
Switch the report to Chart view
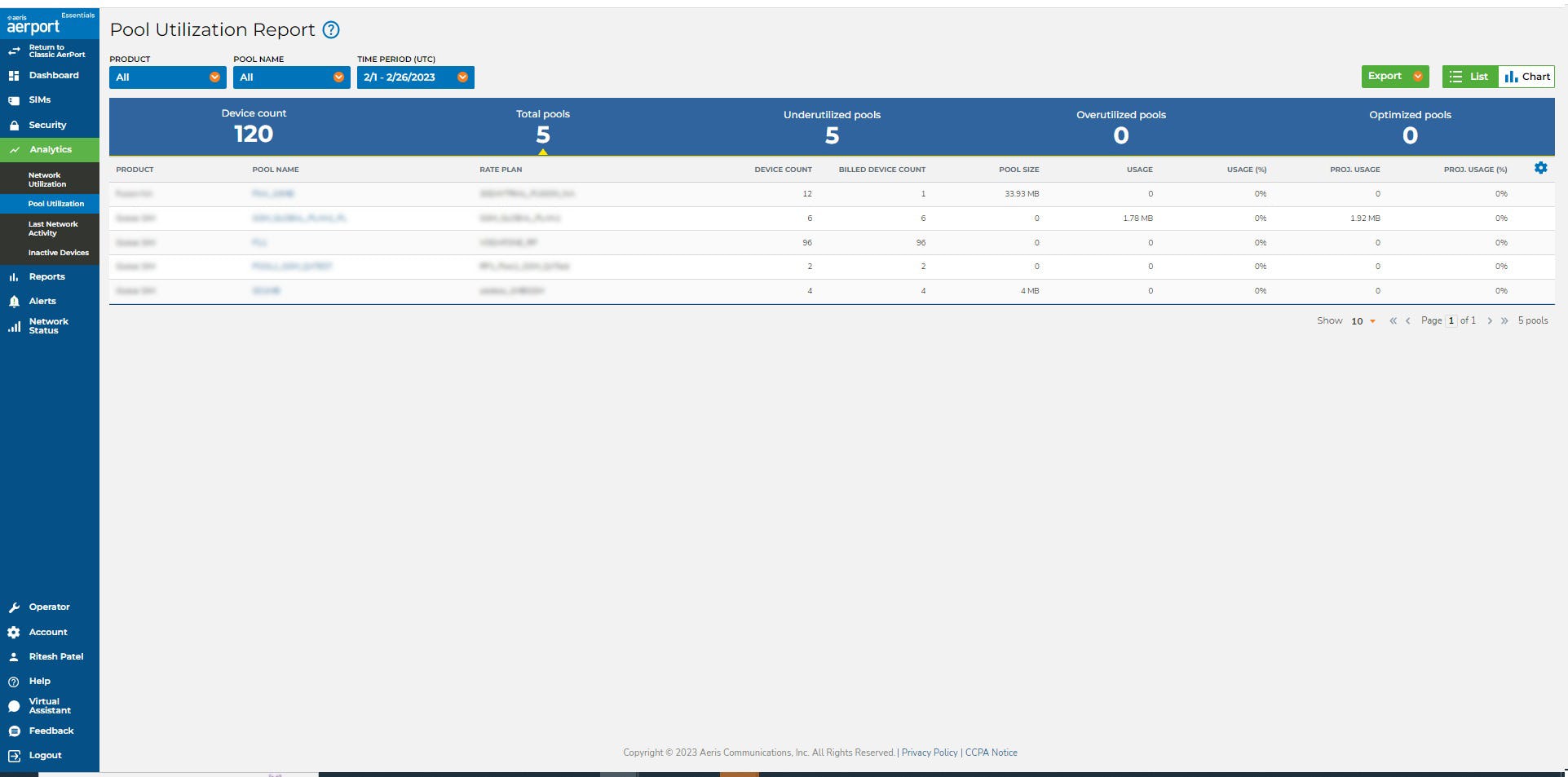tap(1526, 76)
